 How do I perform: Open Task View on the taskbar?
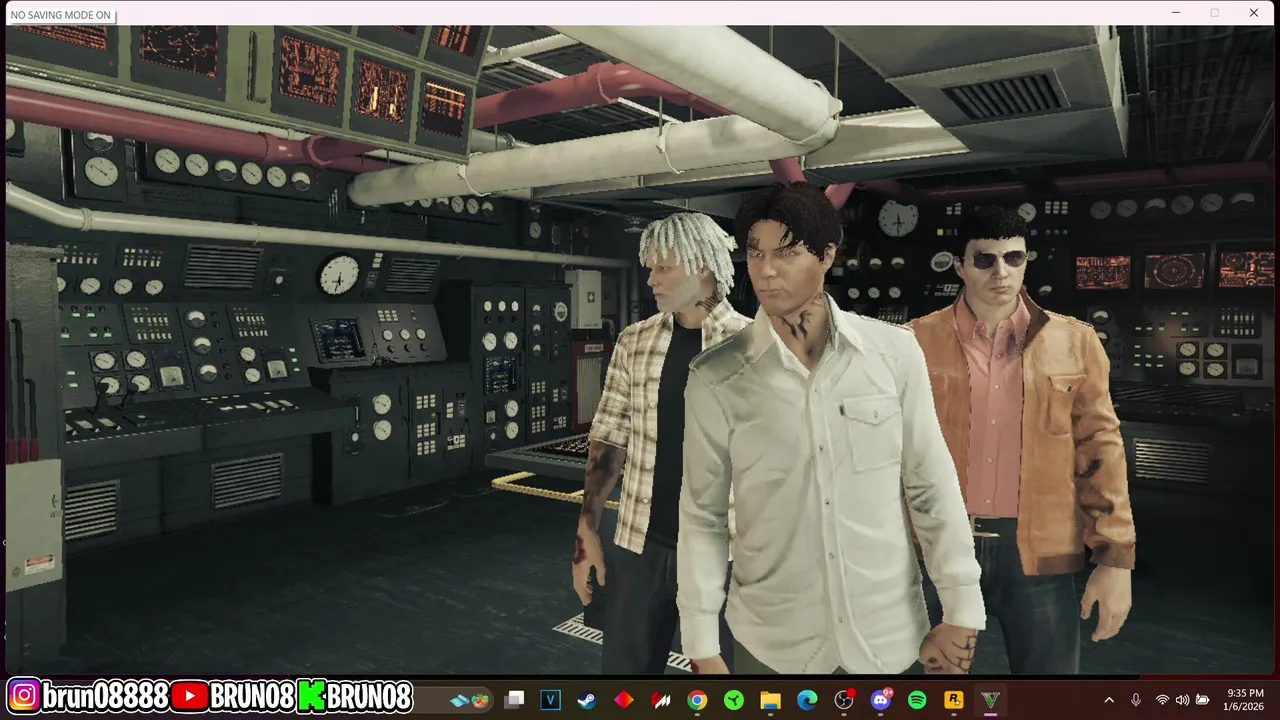514,700
